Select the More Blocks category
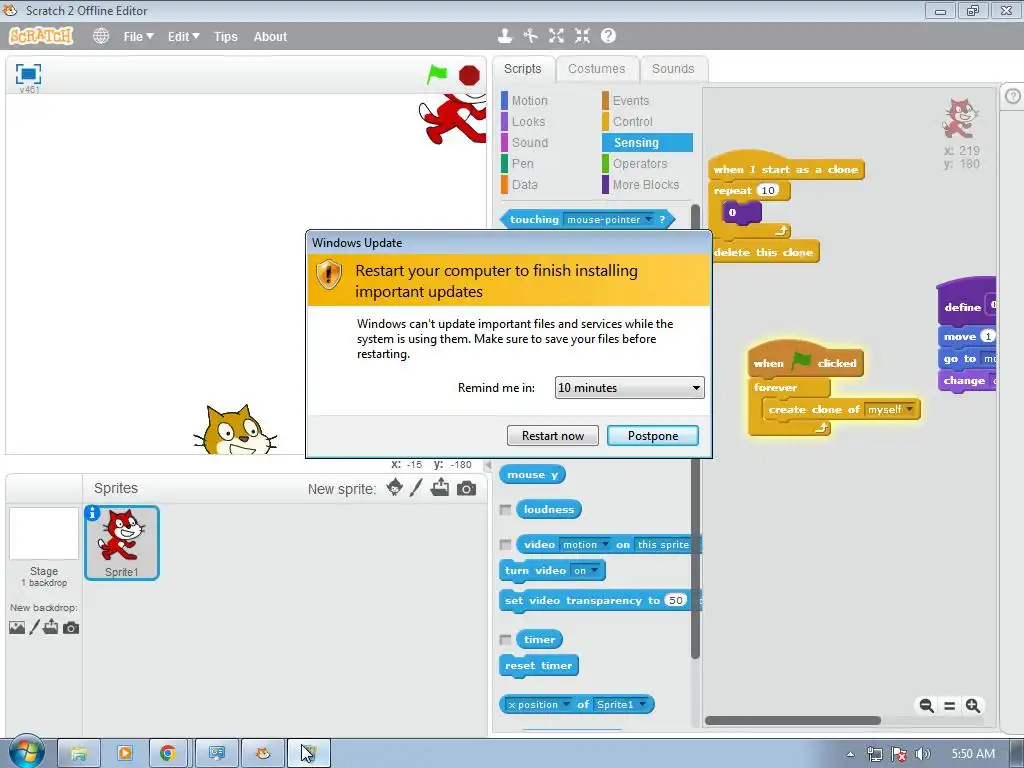The image size is (1024, 768). click(645, 184)
